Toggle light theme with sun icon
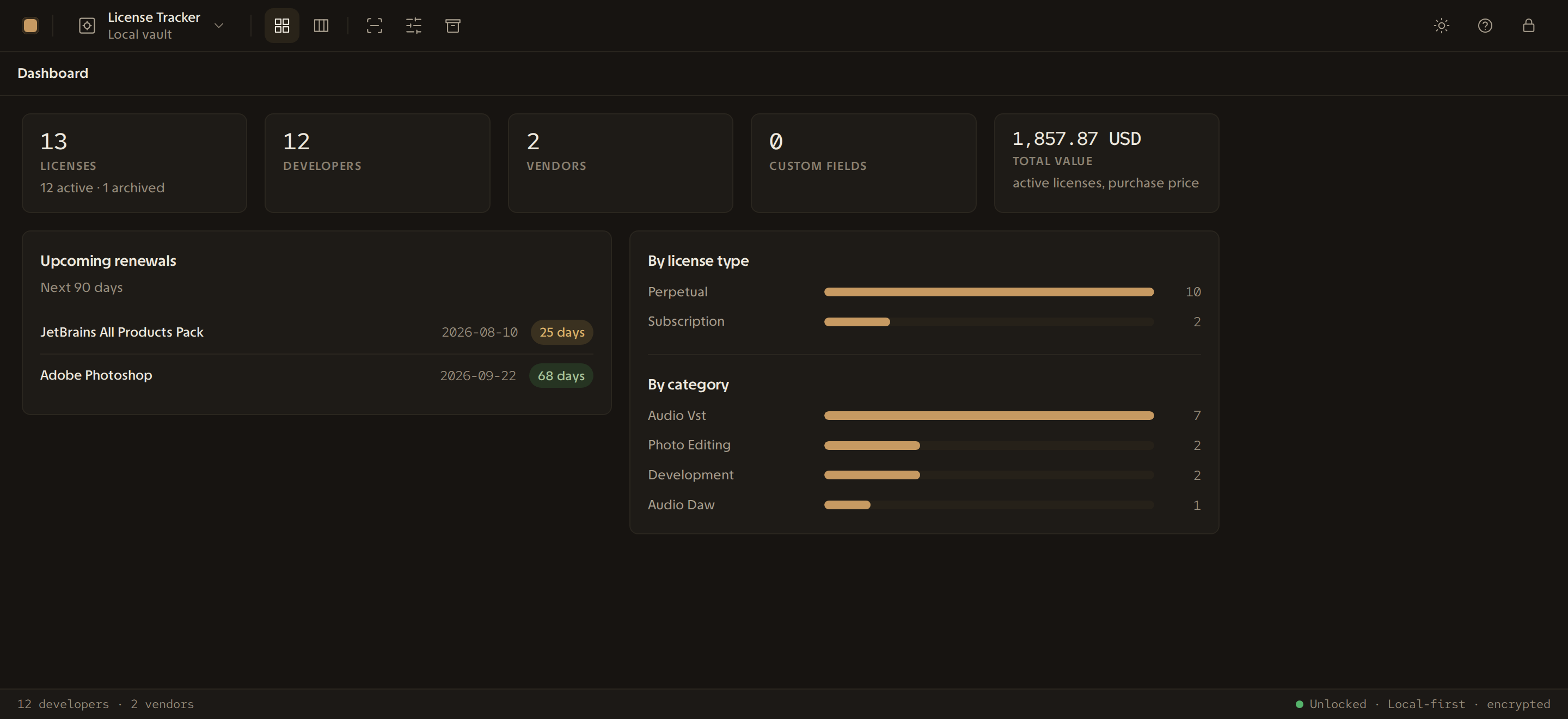This screenshot has height=719, width=1568. (x=1441, y=26)
